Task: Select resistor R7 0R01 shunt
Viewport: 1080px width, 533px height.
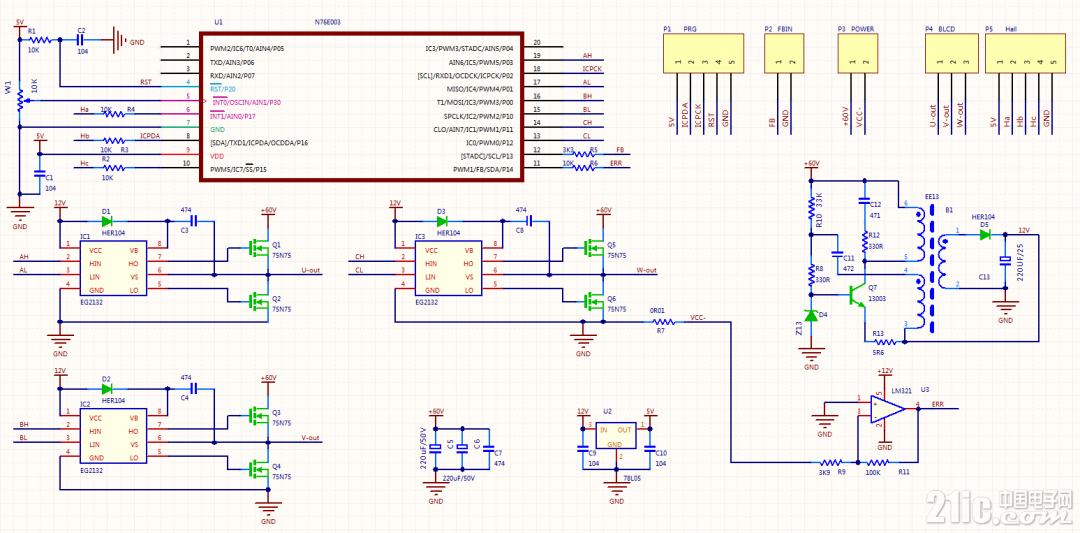Action: click(665, 322)
